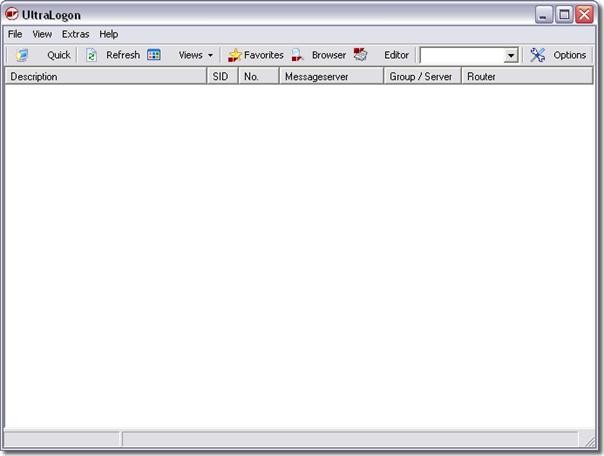Sort by the Router column header

[x=527, y=76]
